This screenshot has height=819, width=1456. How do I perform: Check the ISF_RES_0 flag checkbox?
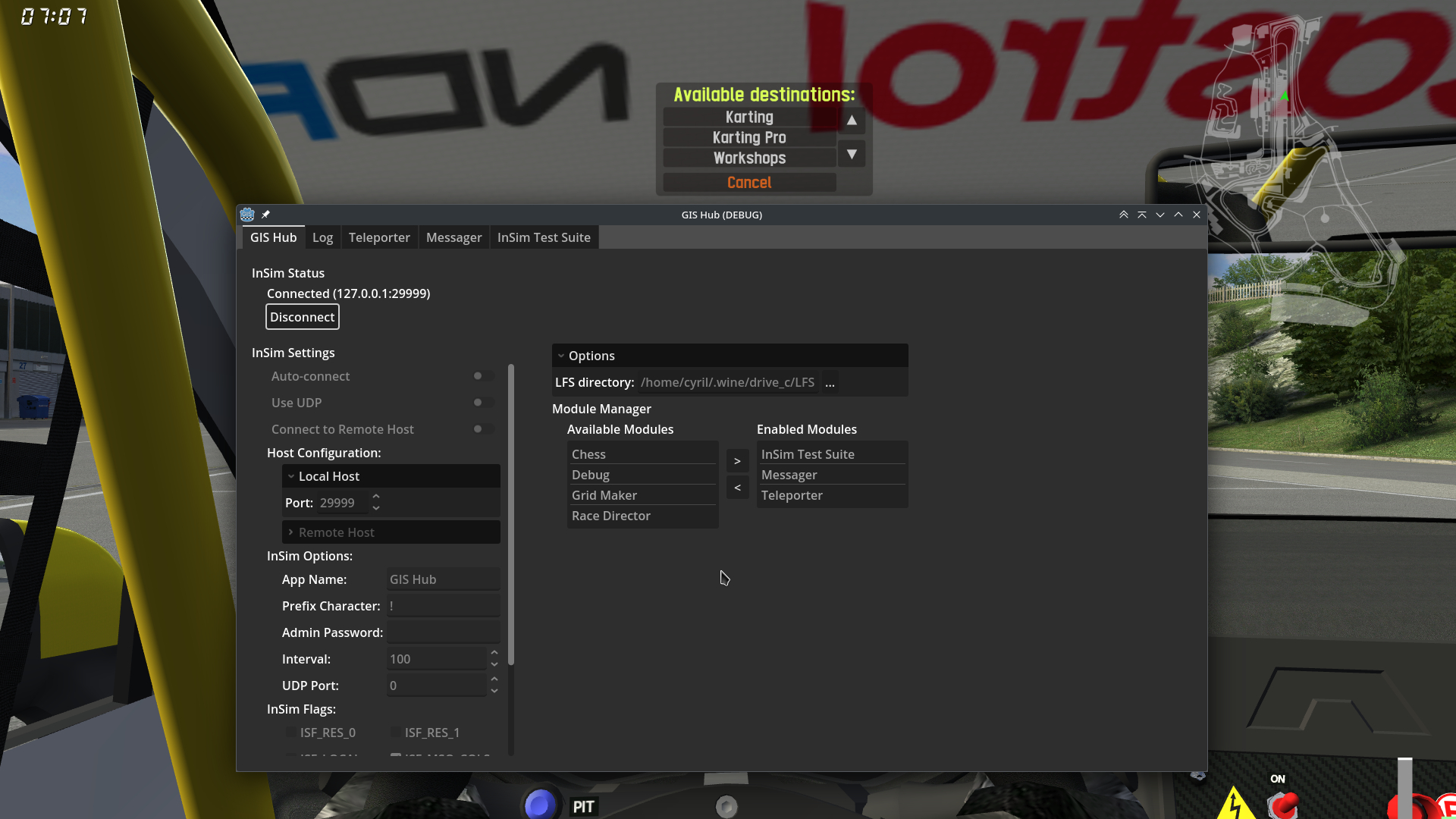pyautogui.click(x=291, y=733)
